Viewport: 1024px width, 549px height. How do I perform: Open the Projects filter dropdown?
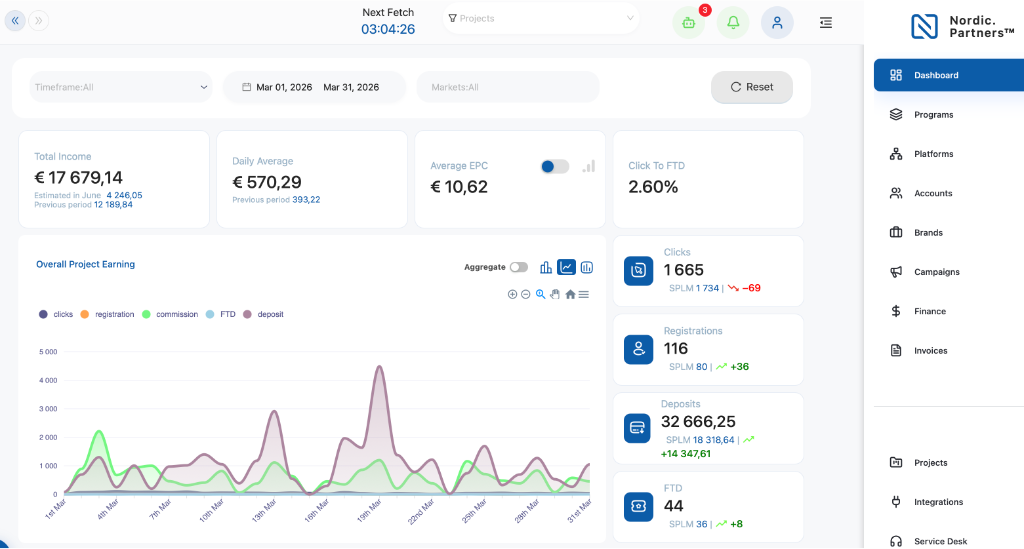pos(541,18)
